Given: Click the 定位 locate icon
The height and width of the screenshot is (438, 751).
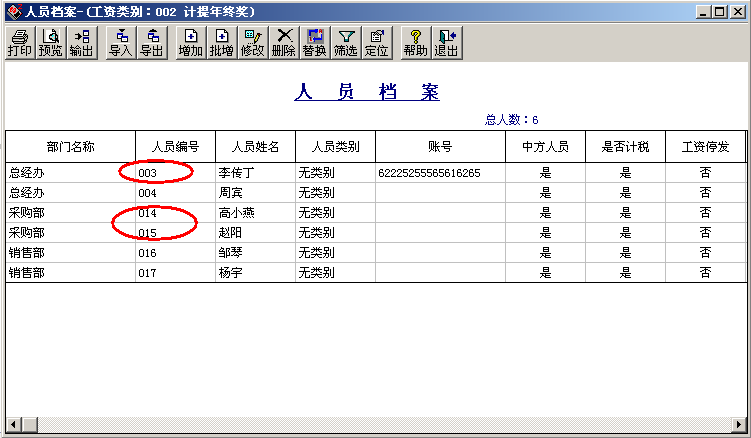Looking at the screenshot, I should pyautogui.click(x=377, y=43).
